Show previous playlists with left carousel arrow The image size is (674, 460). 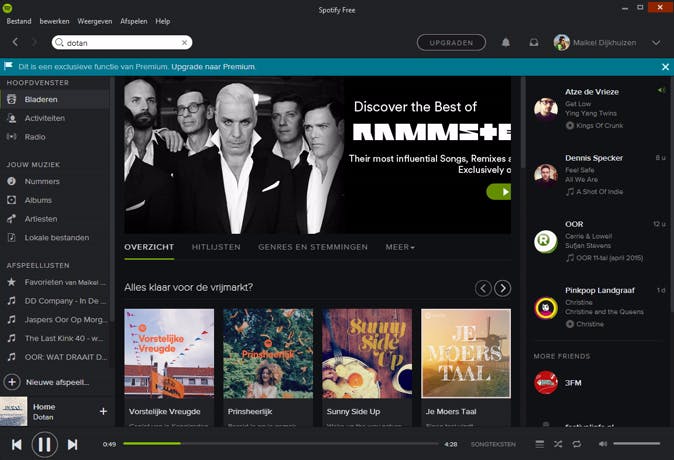pyautogui.click(x=483, y=288)
